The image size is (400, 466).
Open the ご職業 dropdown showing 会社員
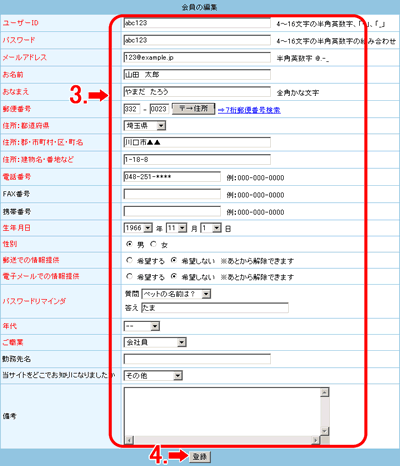(x=155, y=342)
